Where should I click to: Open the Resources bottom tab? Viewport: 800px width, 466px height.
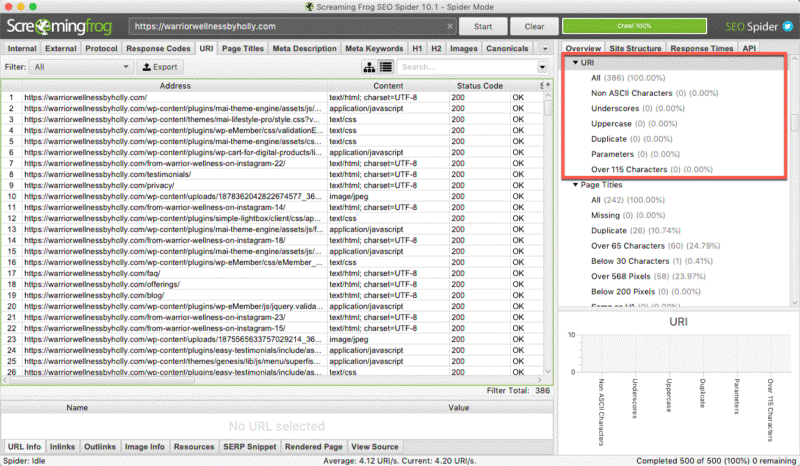[194, 447]
